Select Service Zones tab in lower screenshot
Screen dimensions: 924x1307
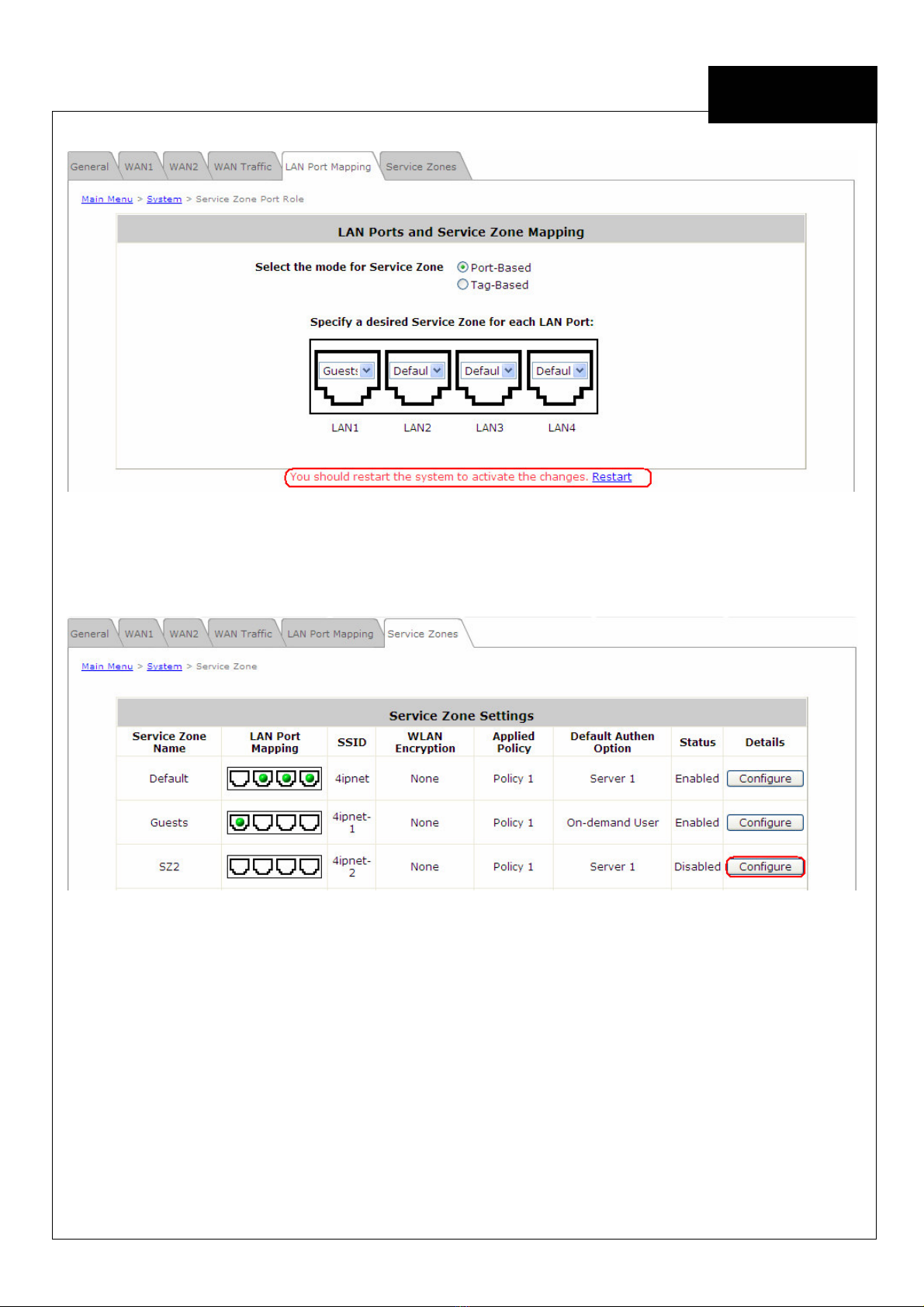[423, 633]
